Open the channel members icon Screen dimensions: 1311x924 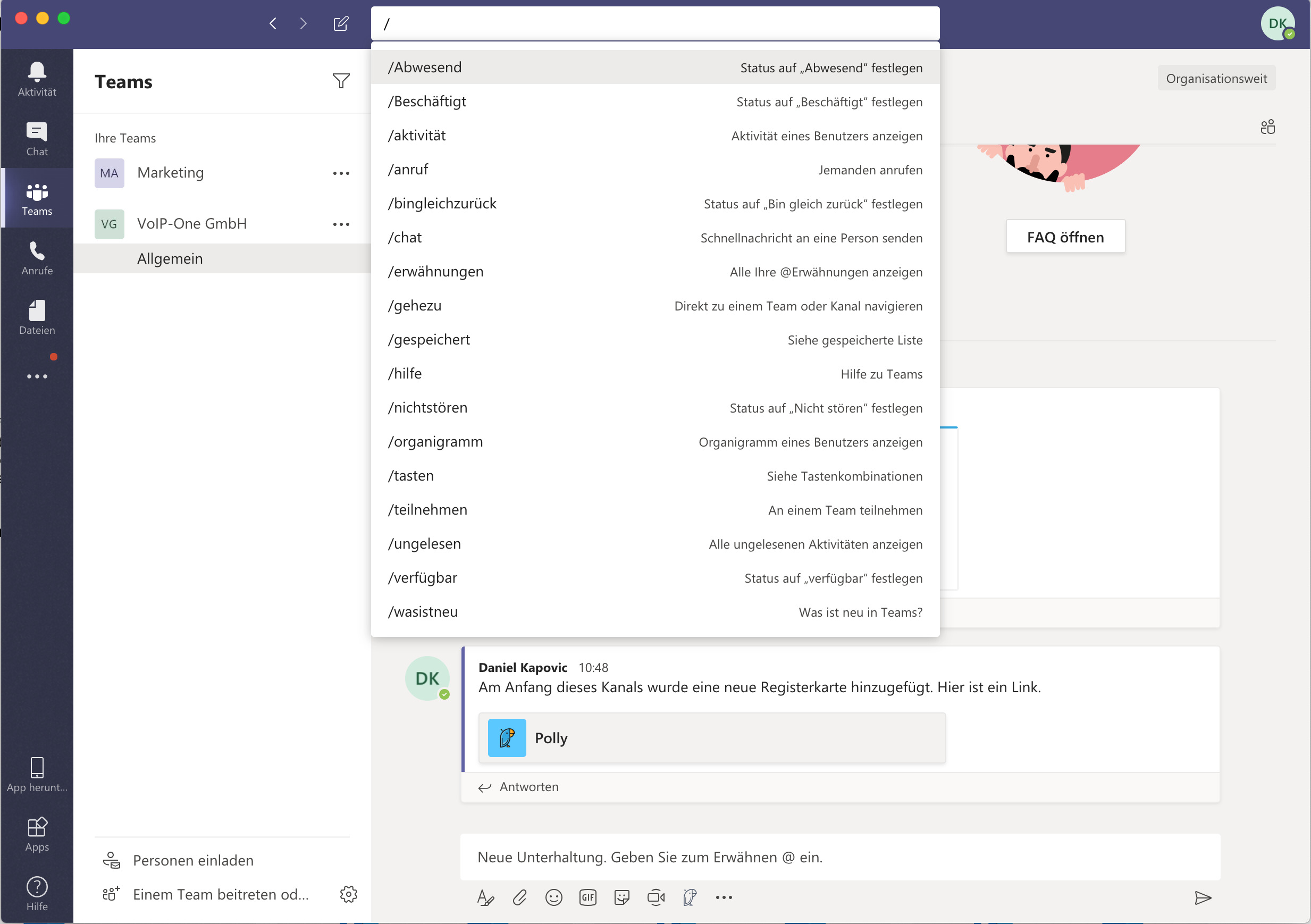pyautogui.click(x=1267, y=126)
